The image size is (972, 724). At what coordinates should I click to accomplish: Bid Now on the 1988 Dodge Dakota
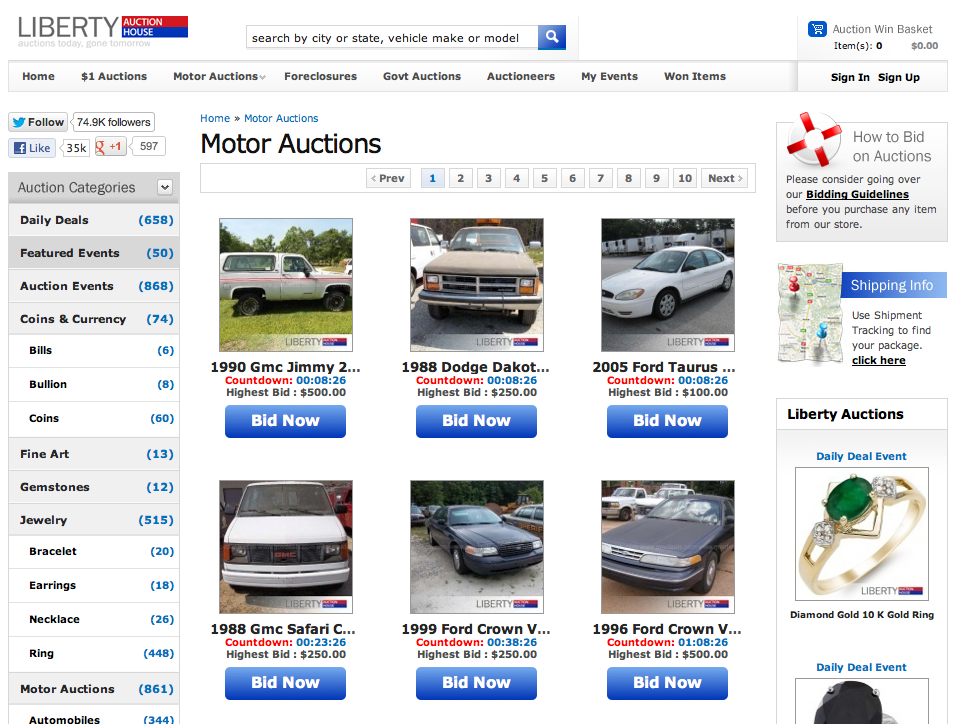pos(476,421)
